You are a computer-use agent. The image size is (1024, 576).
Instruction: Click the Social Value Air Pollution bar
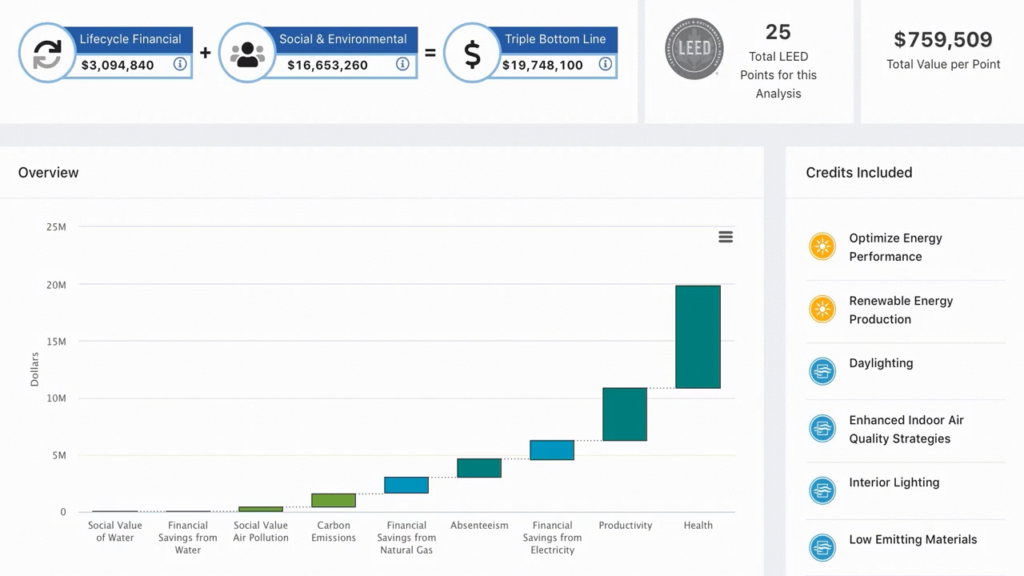tap(261, 509)
